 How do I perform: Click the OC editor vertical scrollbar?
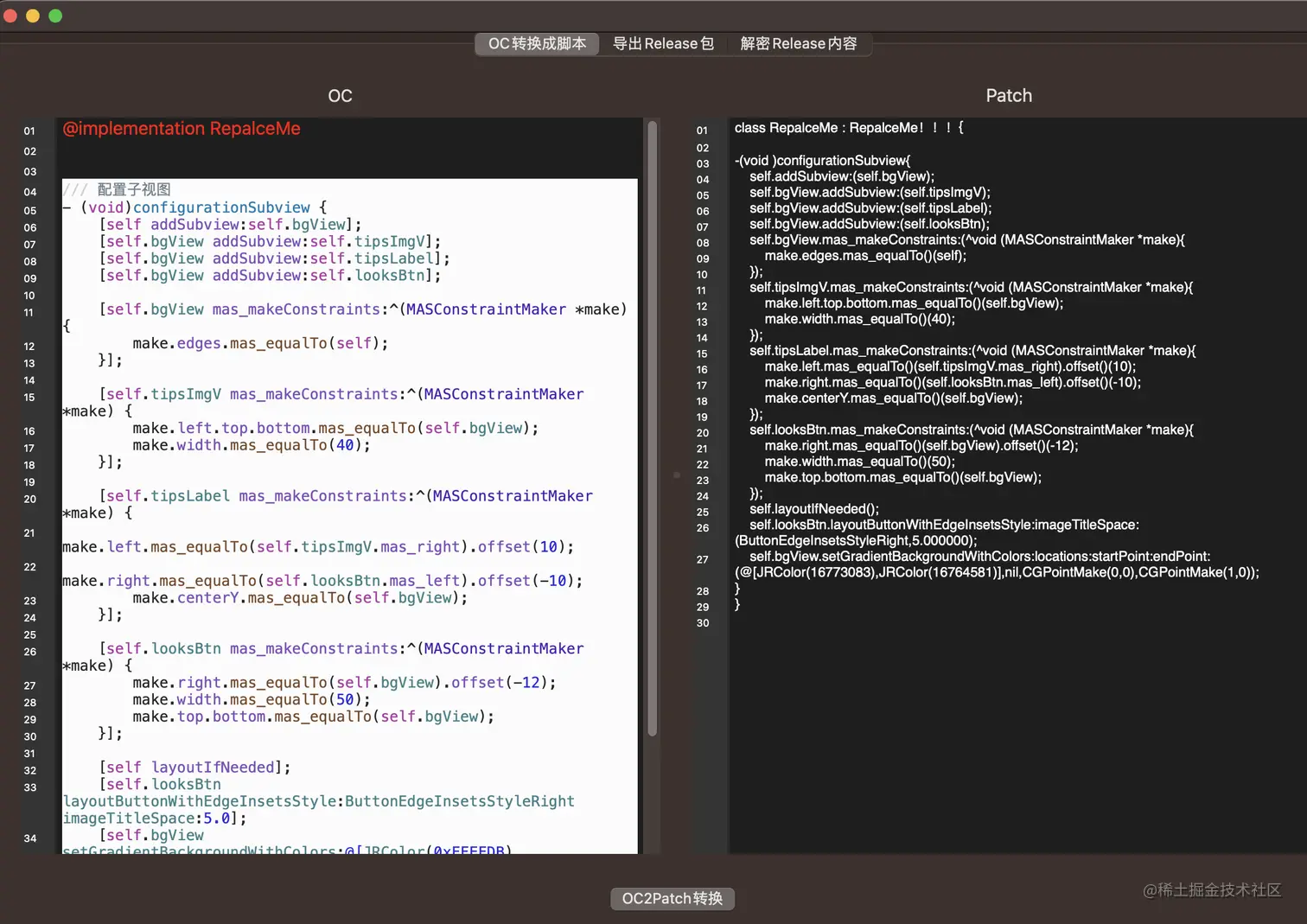pyautogui.click(x=653, y=428)
